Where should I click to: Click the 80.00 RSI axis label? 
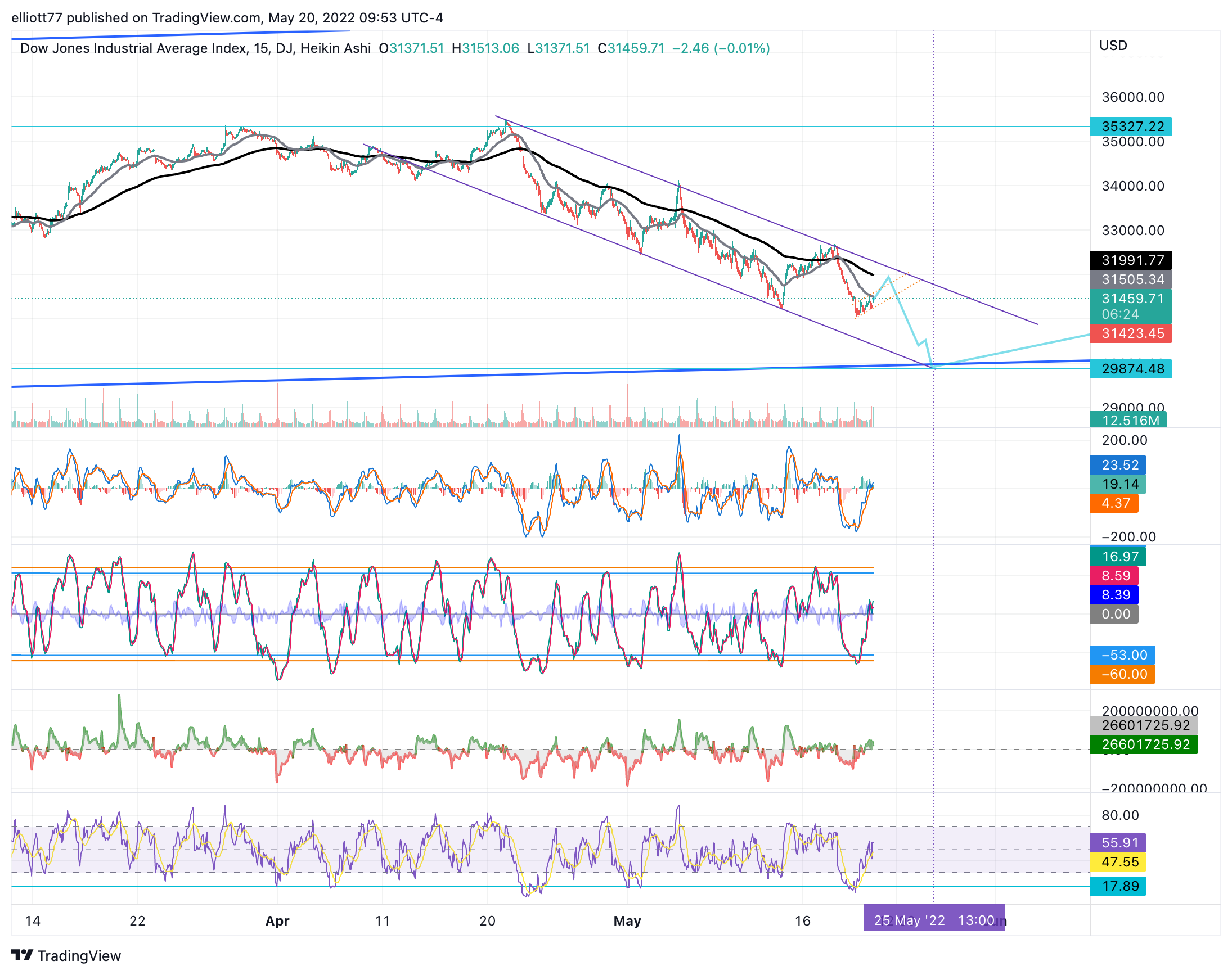pos(1120,815)
